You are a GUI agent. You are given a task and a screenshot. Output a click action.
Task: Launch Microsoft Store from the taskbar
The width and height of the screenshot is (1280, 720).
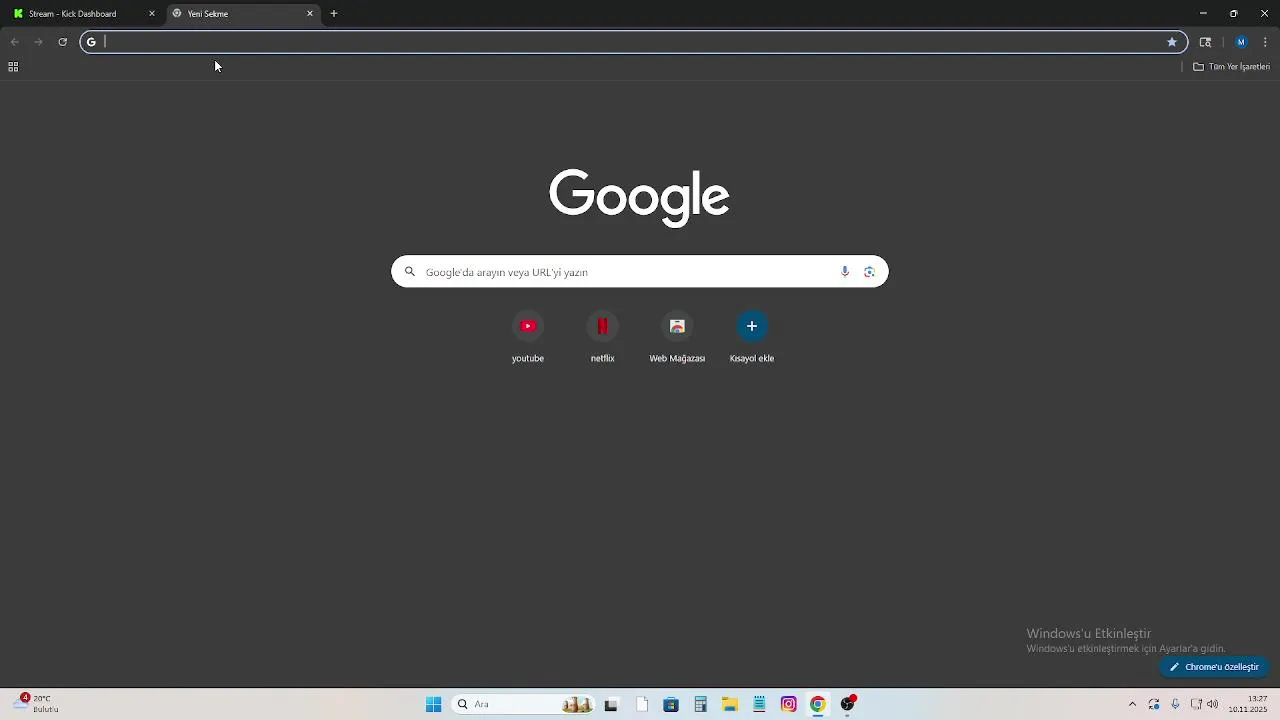(671, 705)
